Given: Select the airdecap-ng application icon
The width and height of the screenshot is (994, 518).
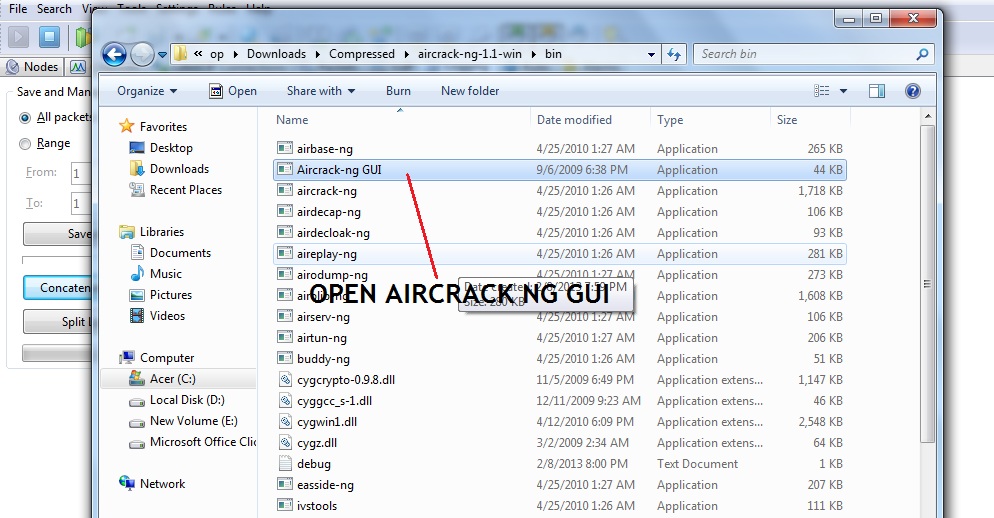Looking at the screenshot, I should [x=285, y=211].
